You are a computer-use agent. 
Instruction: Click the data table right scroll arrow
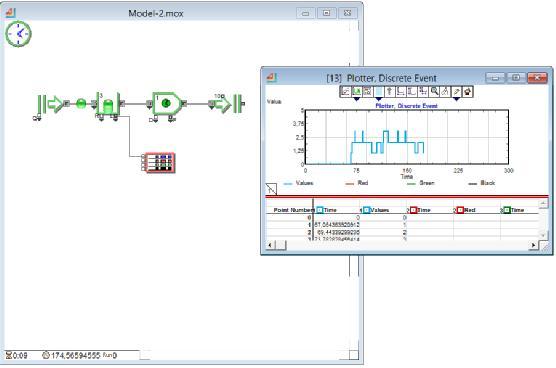pyautogui.click(x=533, y=245)
